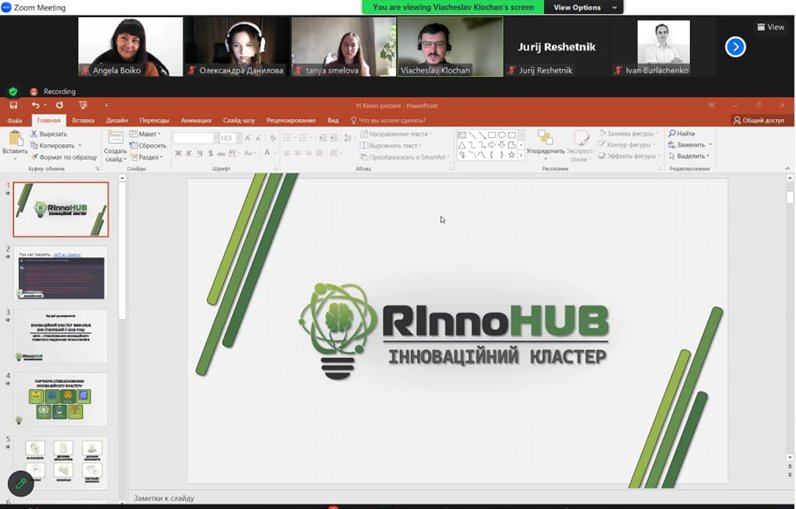Open the Макет layout dropdown
This screenshot has height=509, width=796.
pos(145,134)
